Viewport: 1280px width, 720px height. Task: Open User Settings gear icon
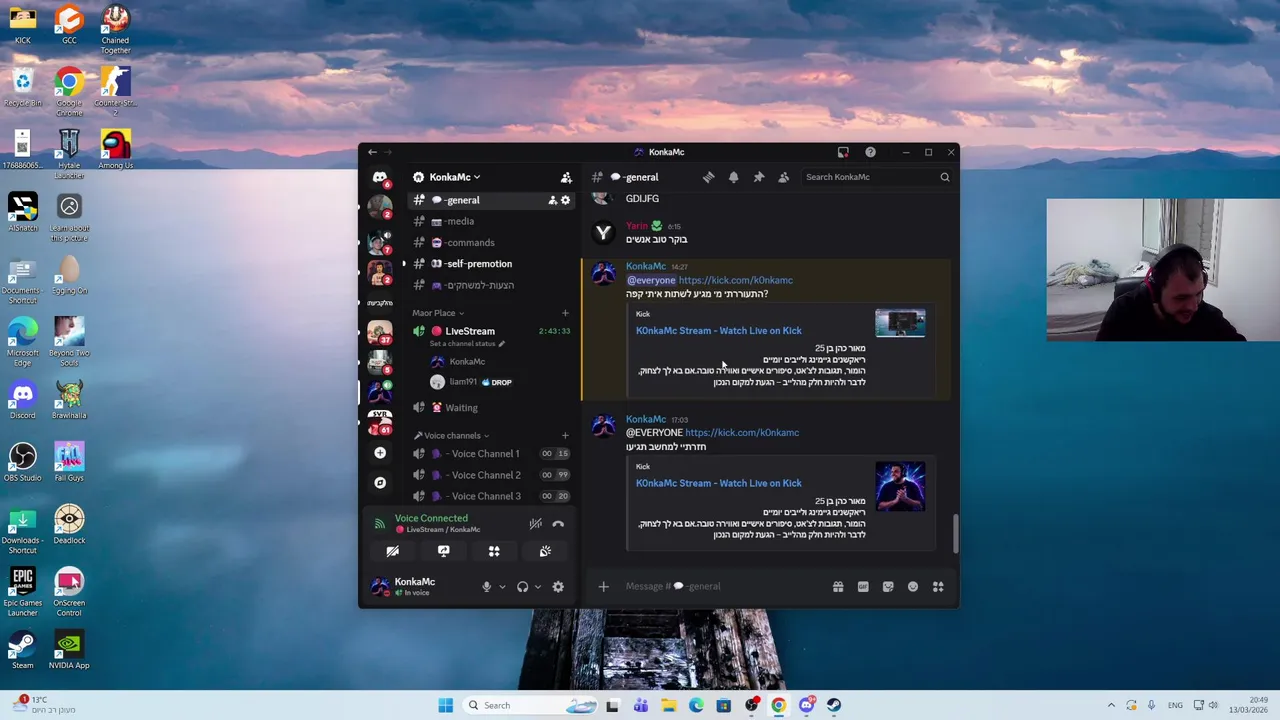[x=558, y=587]
